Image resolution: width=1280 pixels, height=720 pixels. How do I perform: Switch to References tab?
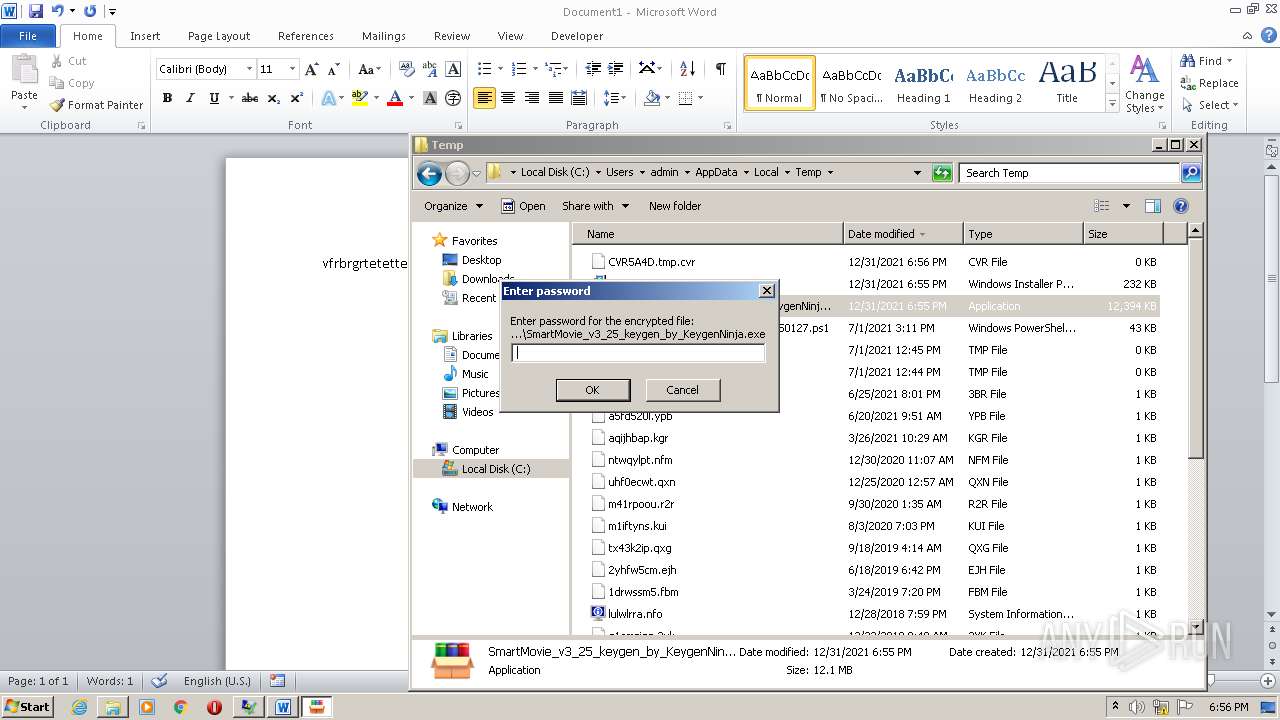point(306,36)
